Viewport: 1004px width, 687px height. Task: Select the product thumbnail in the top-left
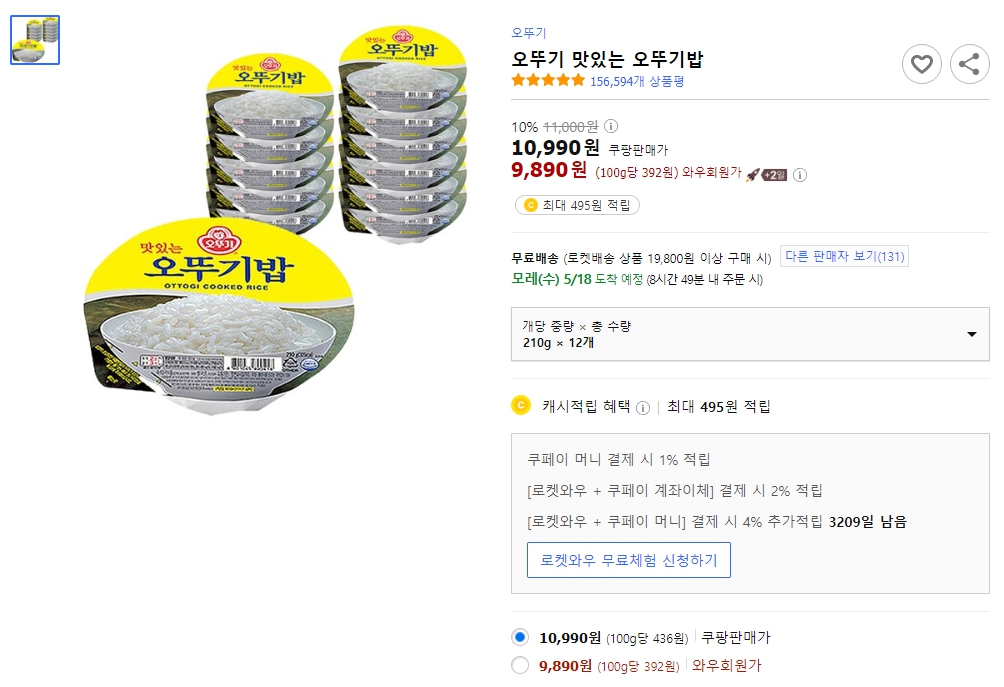(x=35, y=39)
